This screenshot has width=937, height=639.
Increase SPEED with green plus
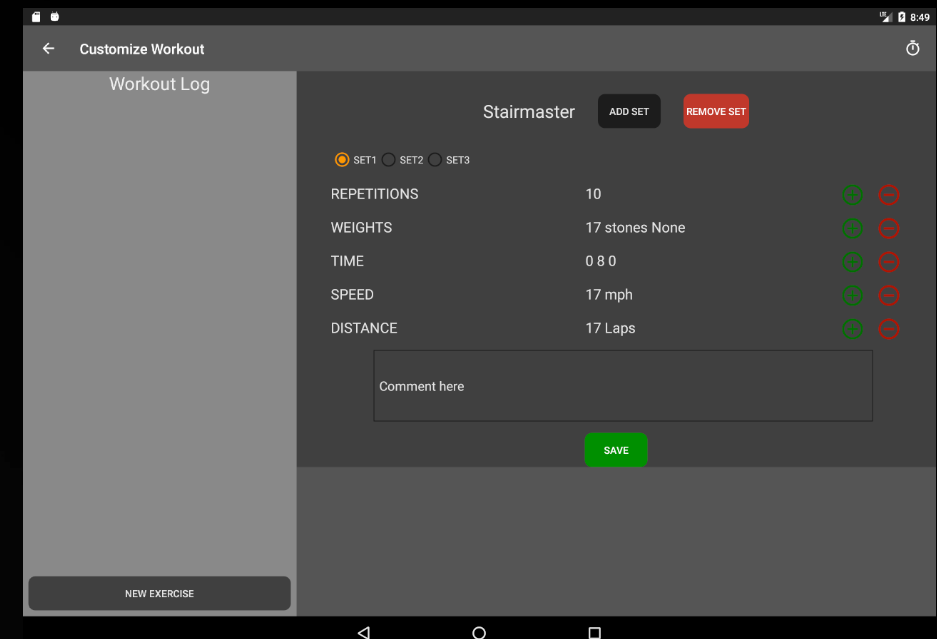point(852,295)
